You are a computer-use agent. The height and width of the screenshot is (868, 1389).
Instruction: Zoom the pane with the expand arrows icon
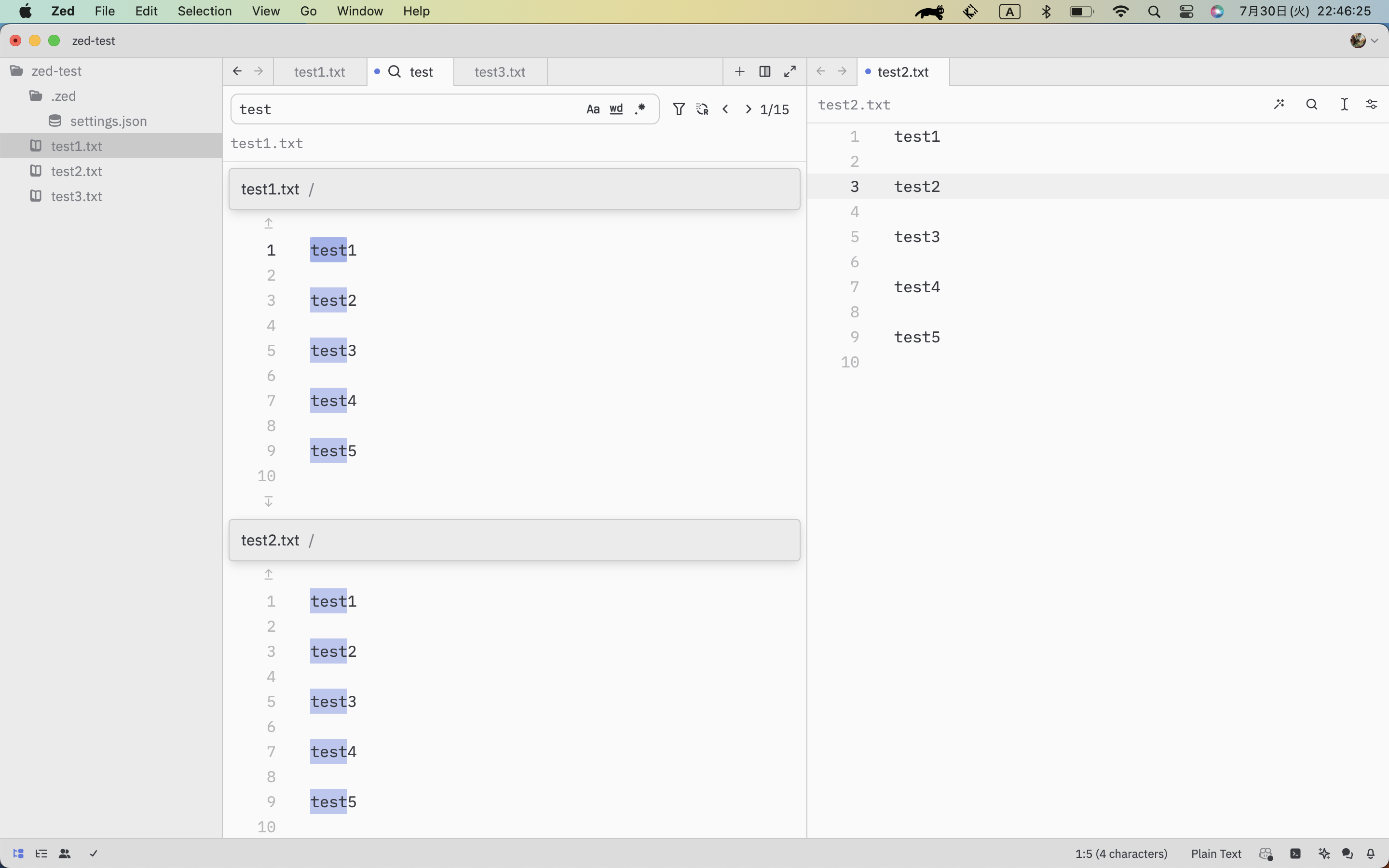coord(790,71)
